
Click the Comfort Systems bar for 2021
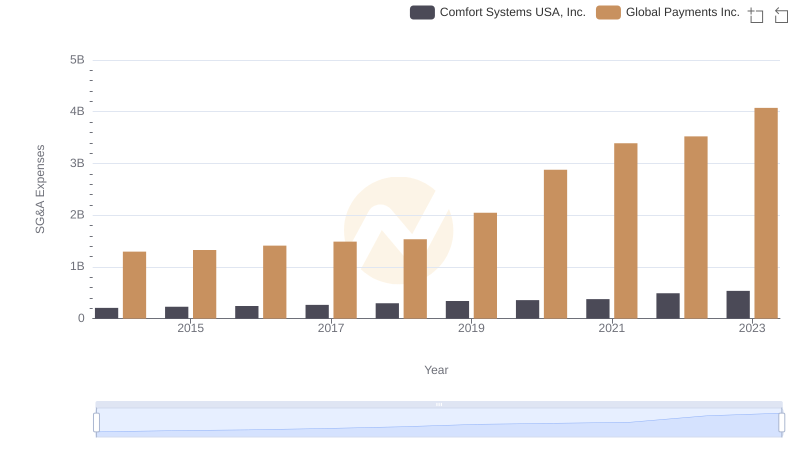pos(597,309)
